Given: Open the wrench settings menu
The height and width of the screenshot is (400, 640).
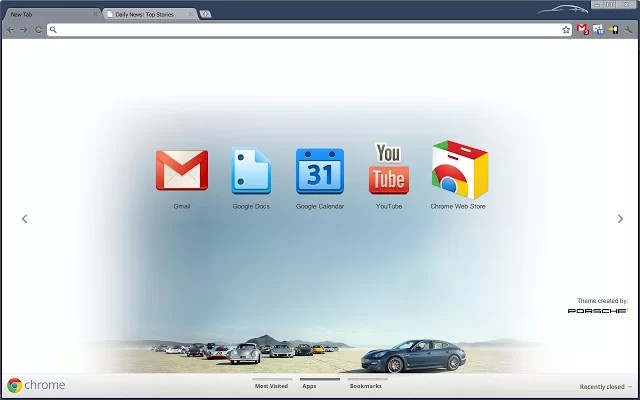Looking at the screenshot, I should click(x=628, y=30).
